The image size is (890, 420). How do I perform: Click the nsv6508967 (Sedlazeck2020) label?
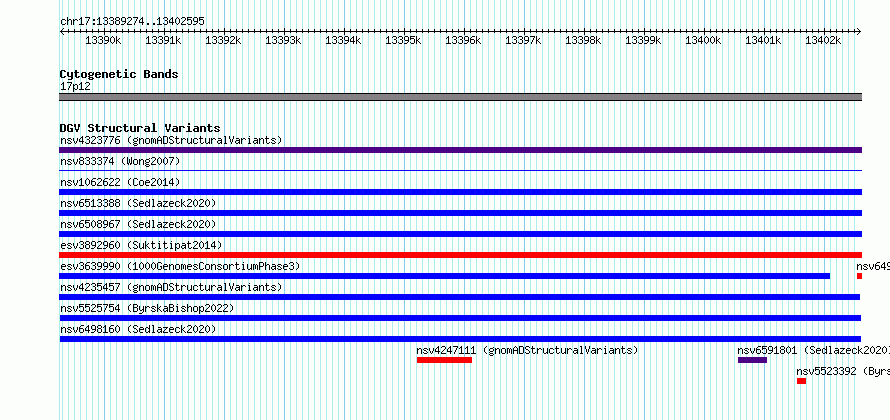138,224
